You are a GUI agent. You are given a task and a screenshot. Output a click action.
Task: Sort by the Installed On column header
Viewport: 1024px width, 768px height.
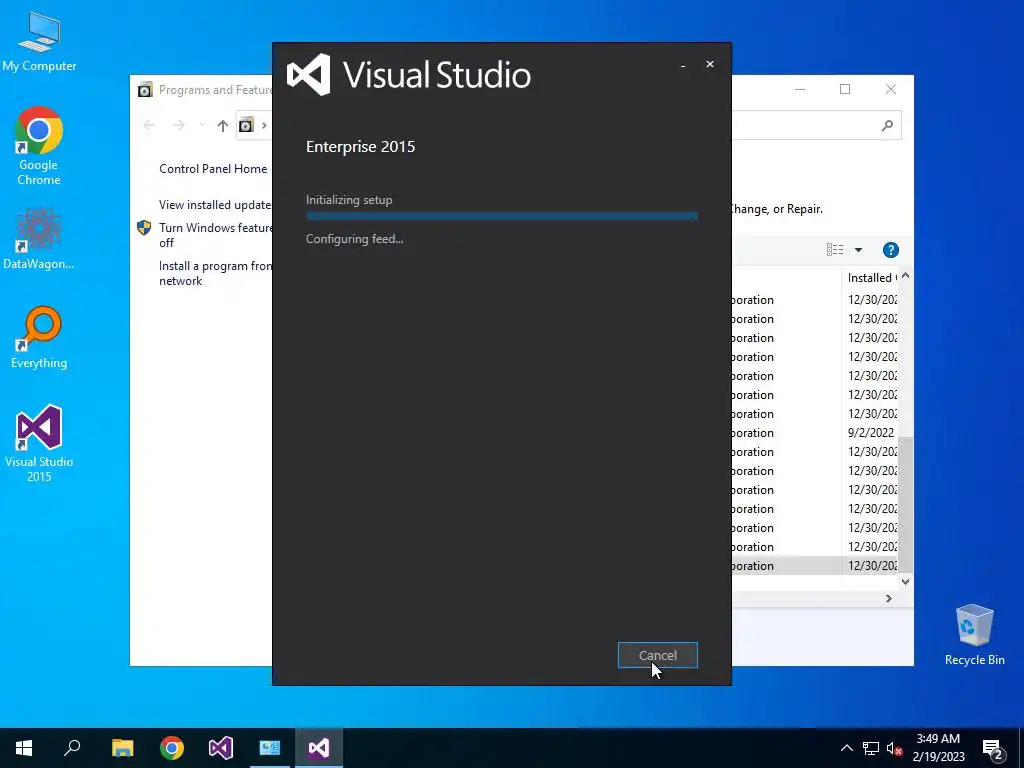[871, 278]
